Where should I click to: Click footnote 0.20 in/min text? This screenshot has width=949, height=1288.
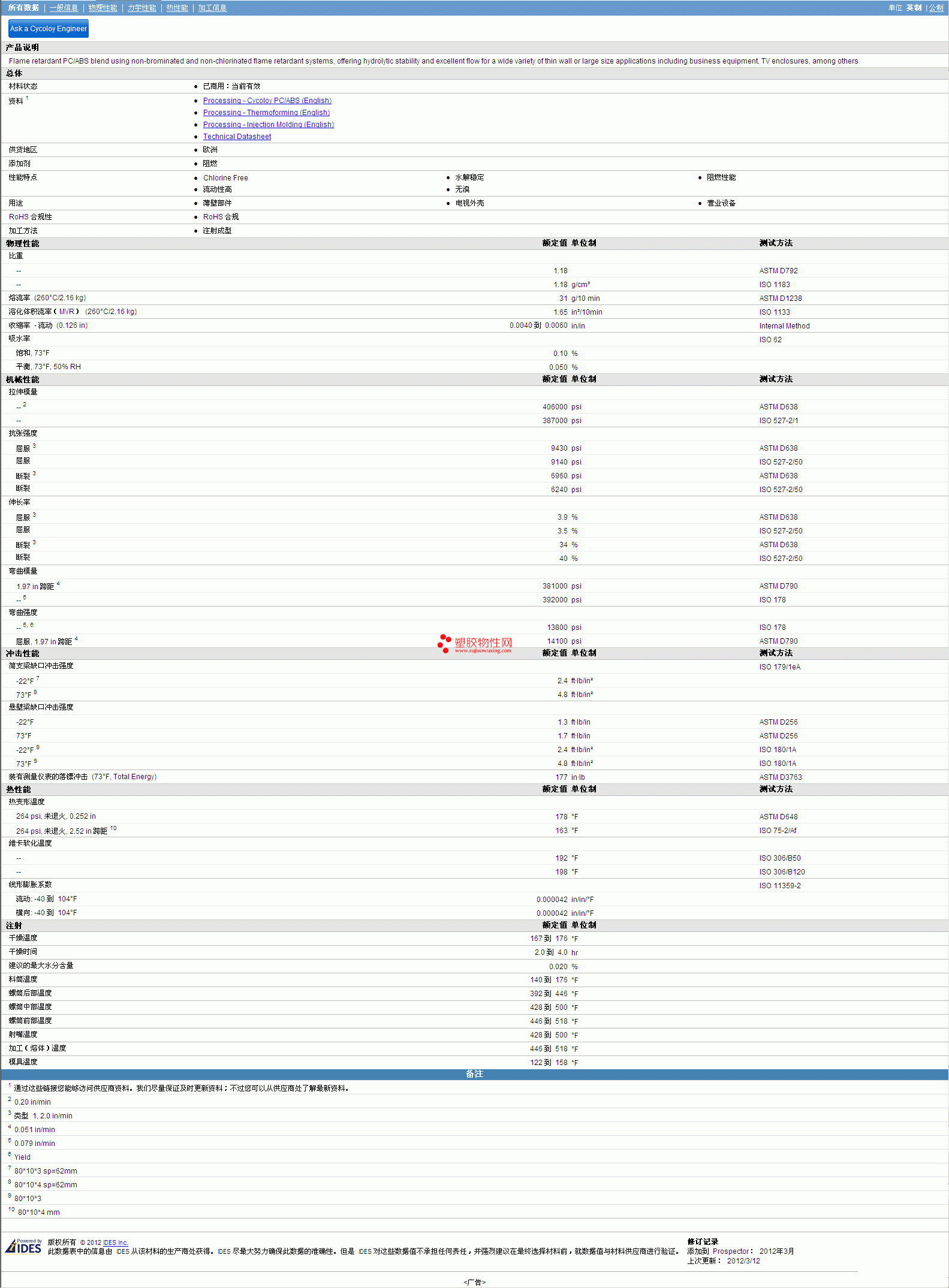[x=32, y=1102]
